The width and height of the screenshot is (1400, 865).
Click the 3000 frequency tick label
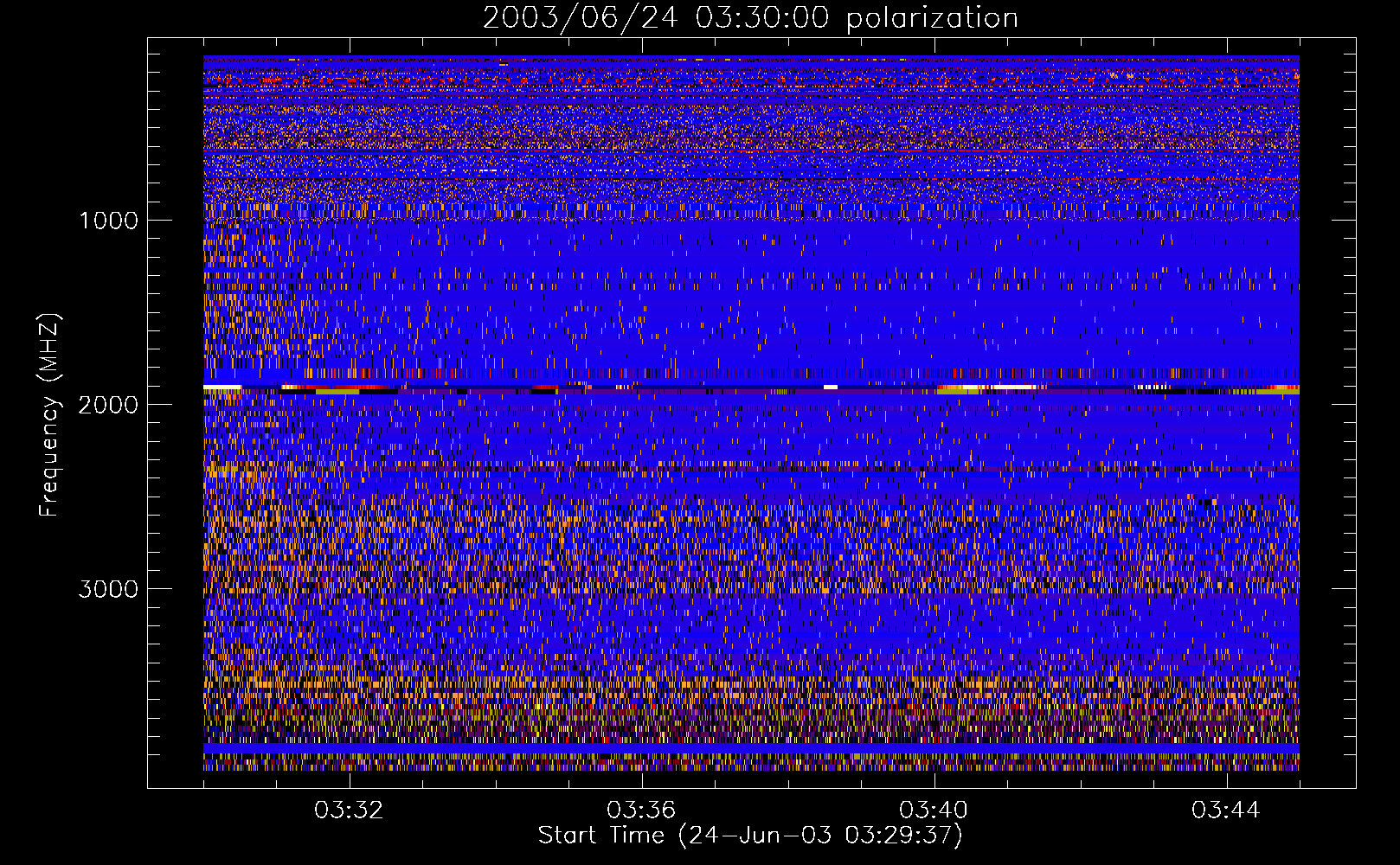pos(109,589)
